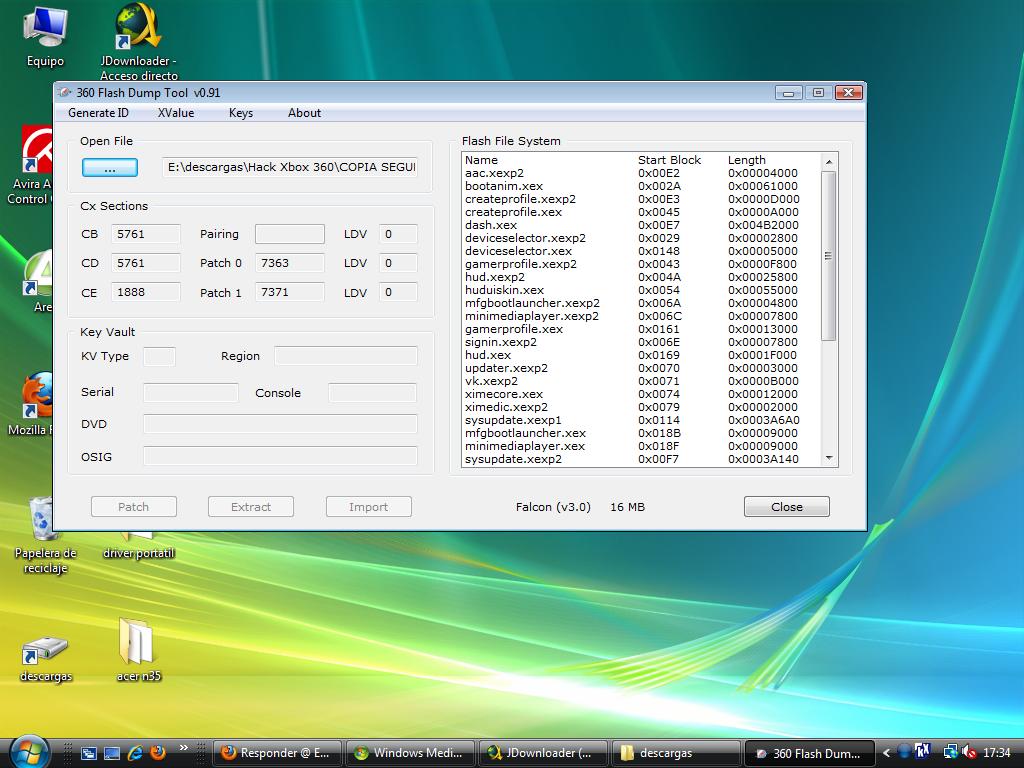Screen dimensions: 1024x768
Task: Click the empty Pairing field
Action: [290, 234]
